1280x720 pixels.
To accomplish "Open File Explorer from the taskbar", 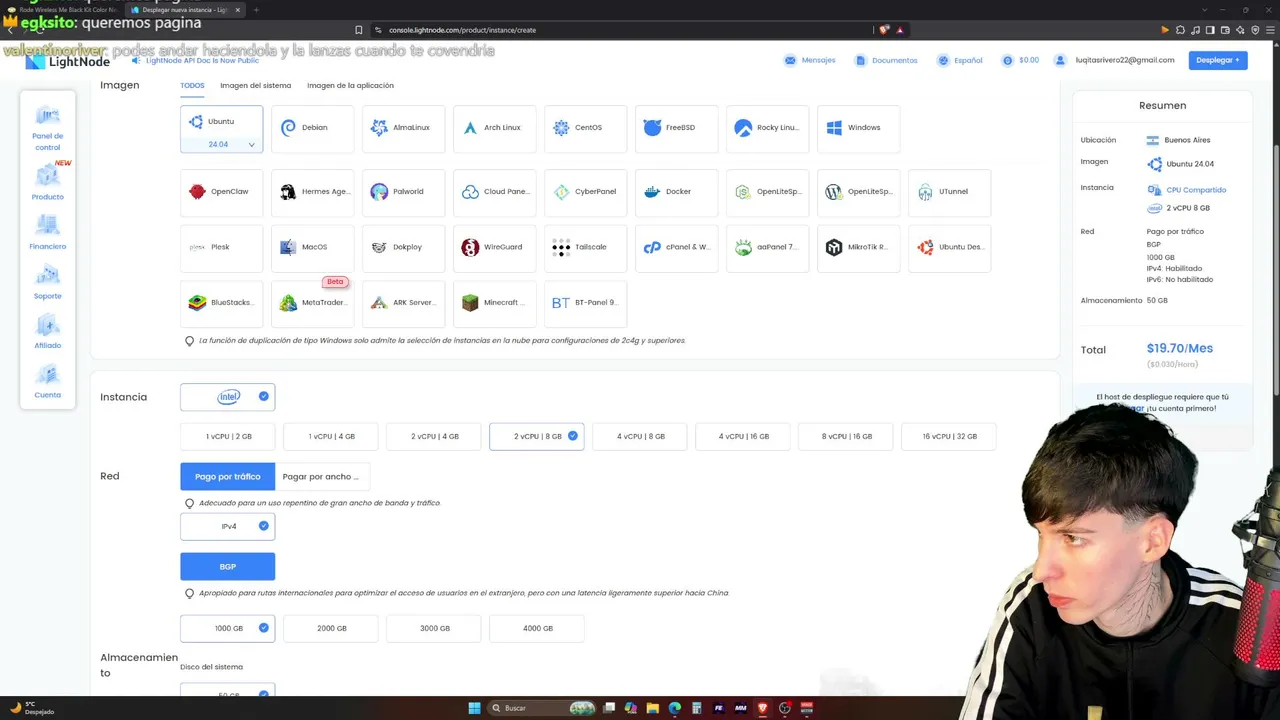I will click(x=653, y=708).
